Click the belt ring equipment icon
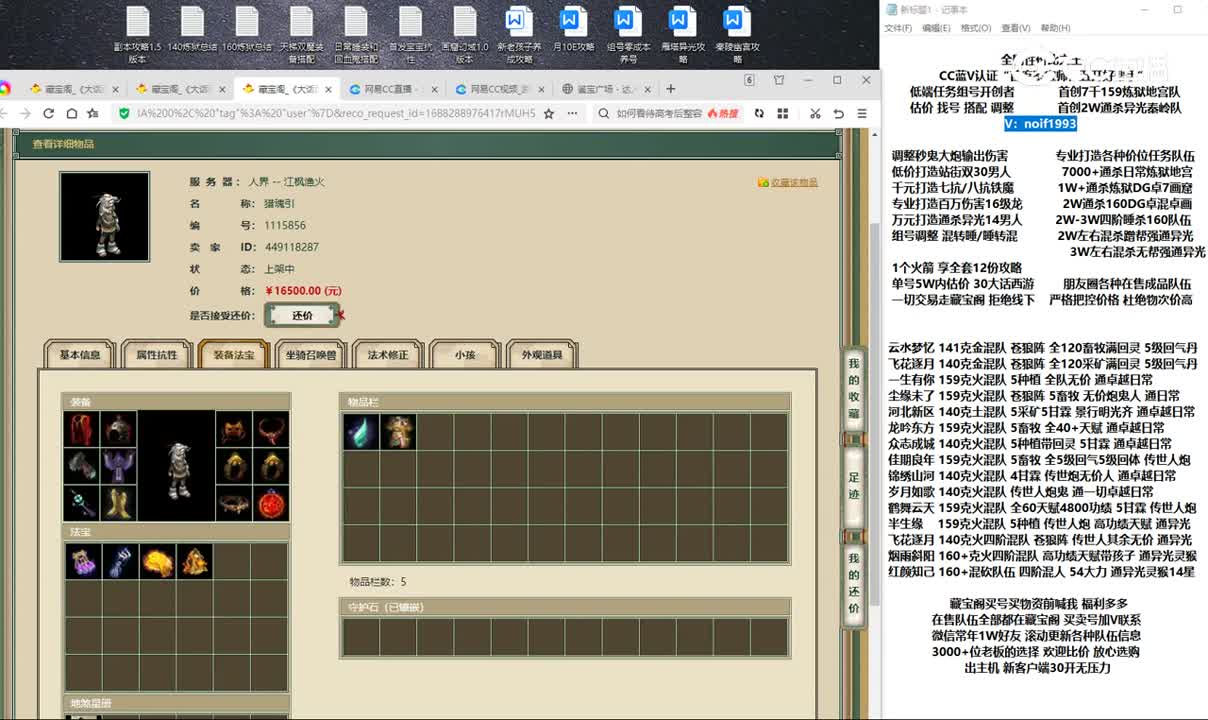This screenshot has height=720, width=1208. coord(234,504)
